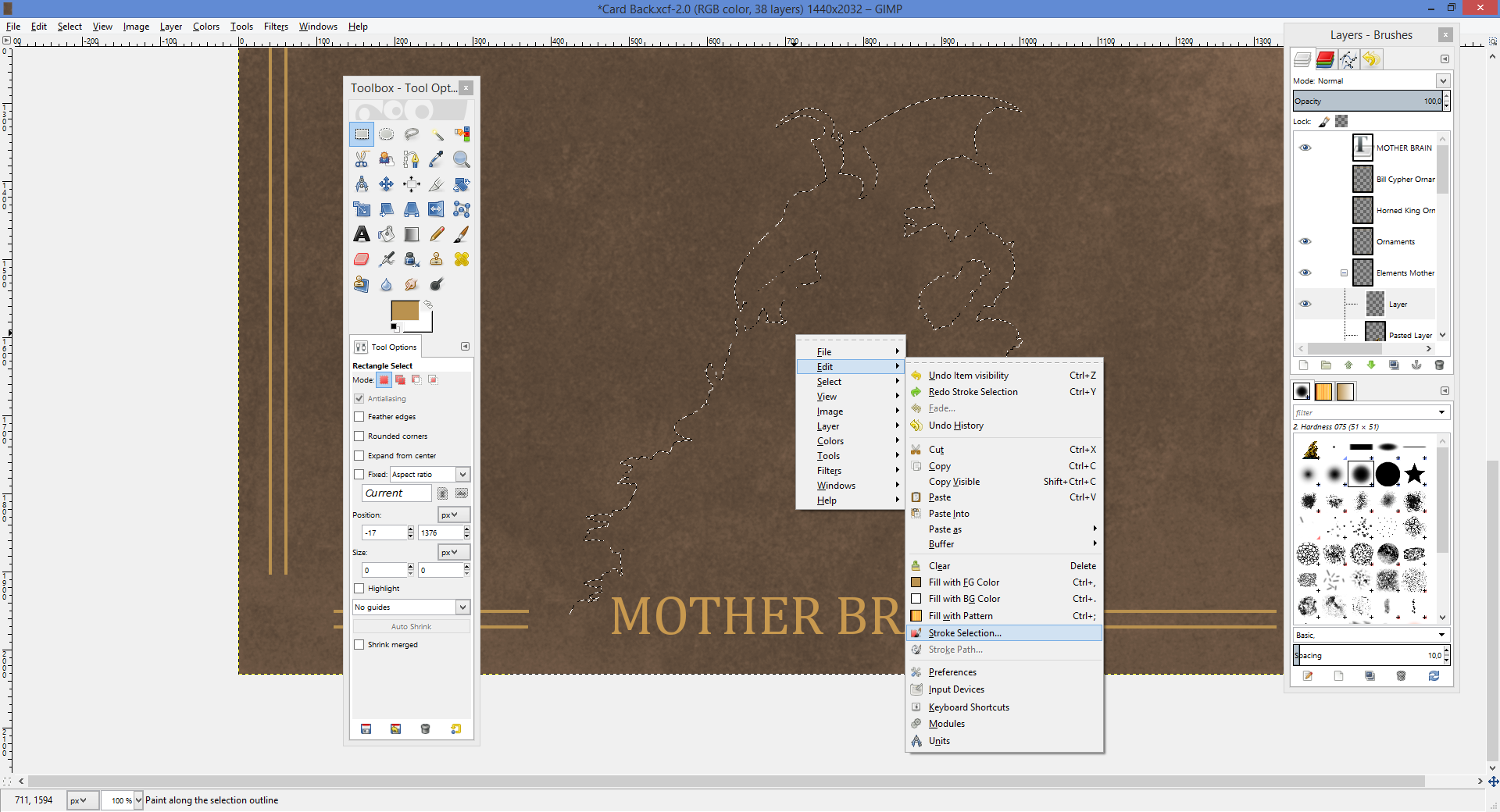Choose Copy Visible from Edit menu
Viewport: 1500px width, 812px height.
pos(1004,482)
